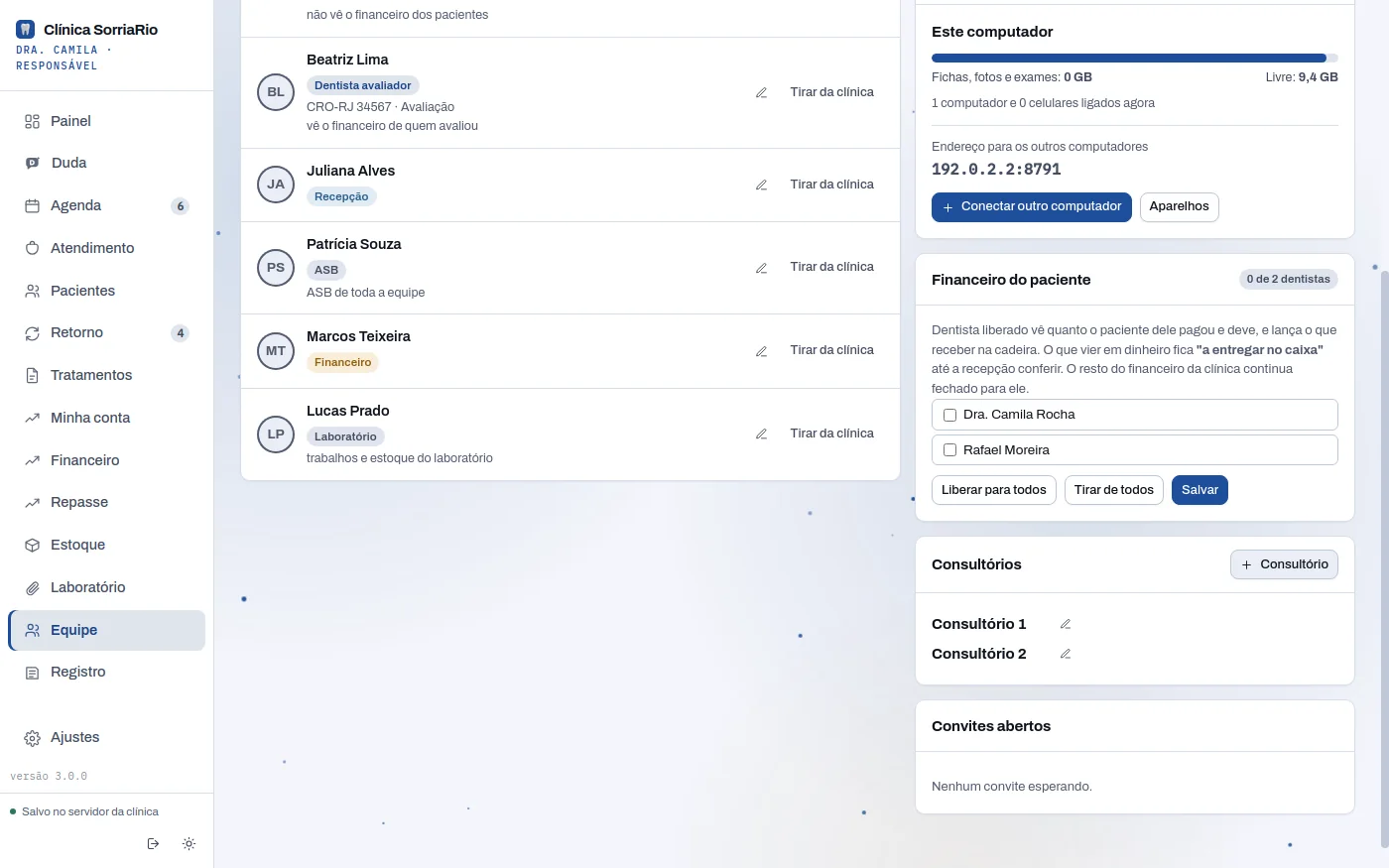Click the storage usage progress bar
The width and height of the screenshot is (1389, 868).
click(x=1135, y=59)
